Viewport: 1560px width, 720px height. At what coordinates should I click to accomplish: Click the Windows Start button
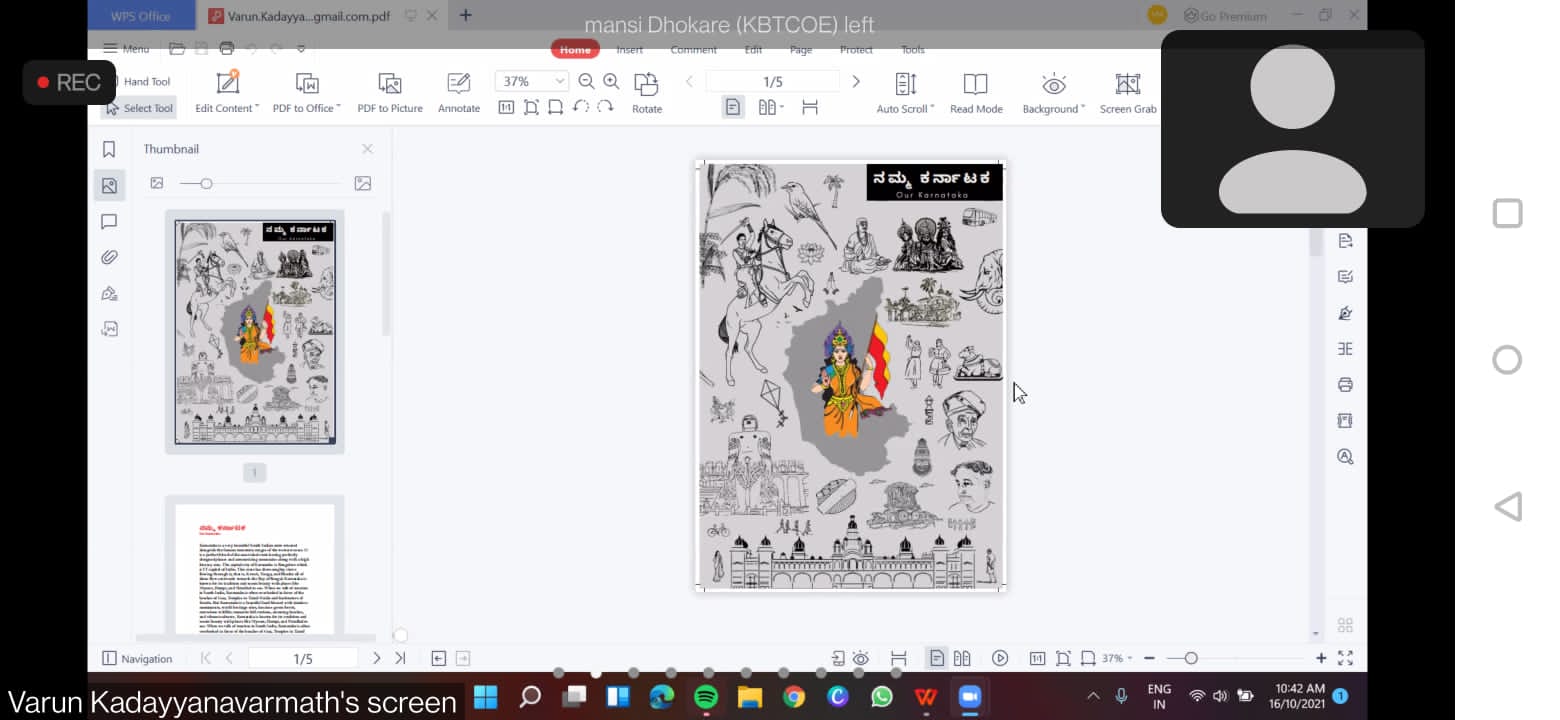[485, 696]
